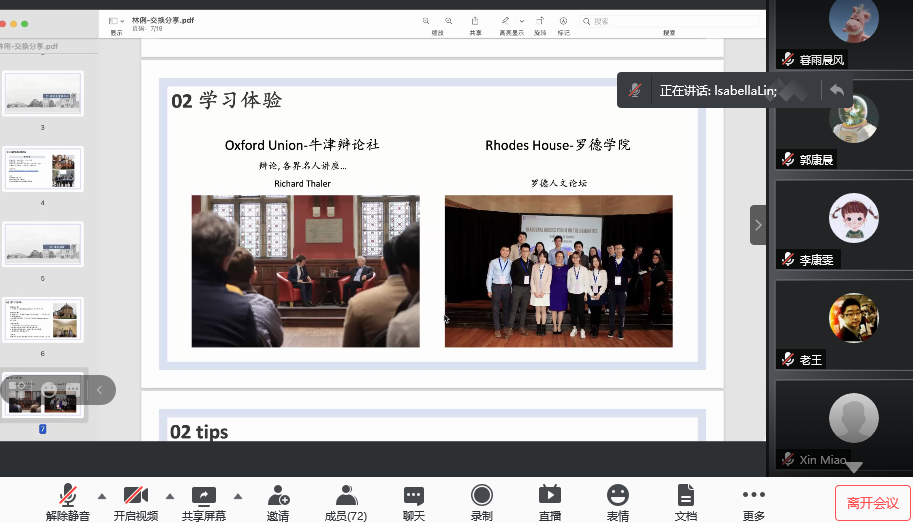This screenshot has height=523, width=913.
Task: Open the 文档 documents icon
Action: tap(686, 497)
